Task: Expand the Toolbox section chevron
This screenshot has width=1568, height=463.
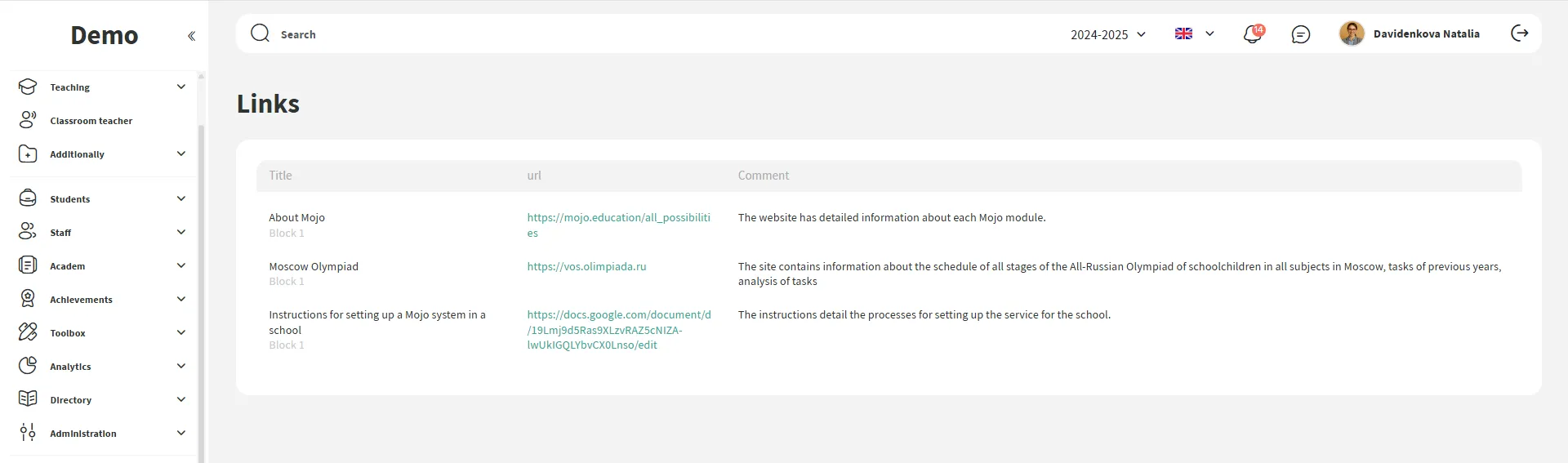Action: point(181,332)
